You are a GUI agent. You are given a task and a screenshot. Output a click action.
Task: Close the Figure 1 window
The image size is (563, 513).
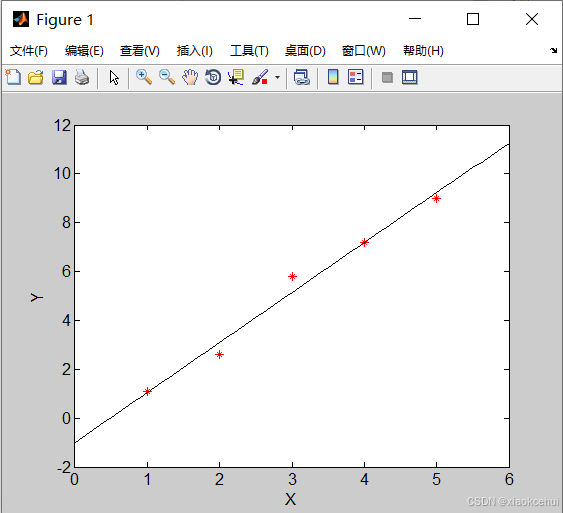click(x=532, y=19)
